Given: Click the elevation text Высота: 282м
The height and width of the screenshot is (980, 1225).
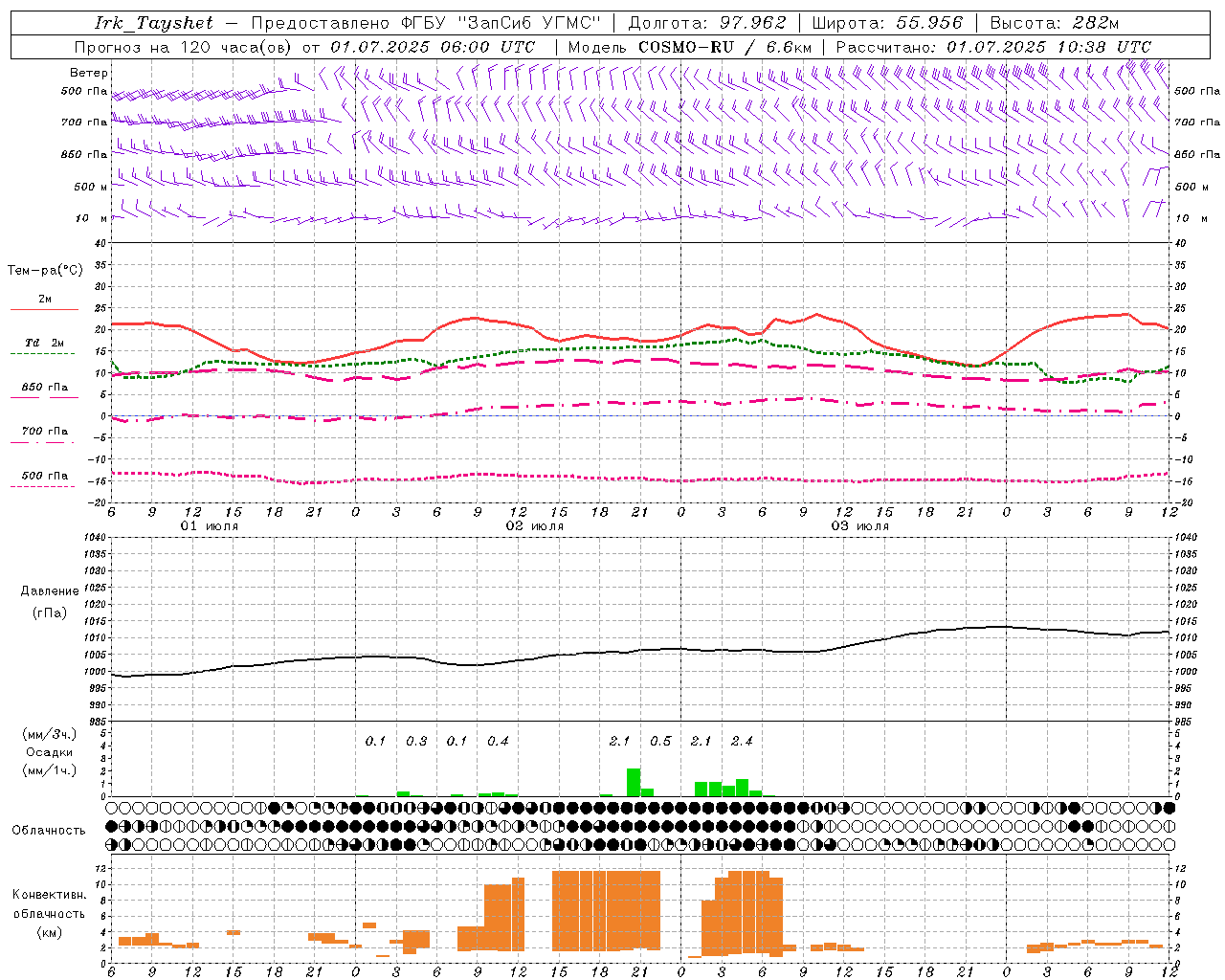Looking at the screenshot, I should (x=1055, y=23).
